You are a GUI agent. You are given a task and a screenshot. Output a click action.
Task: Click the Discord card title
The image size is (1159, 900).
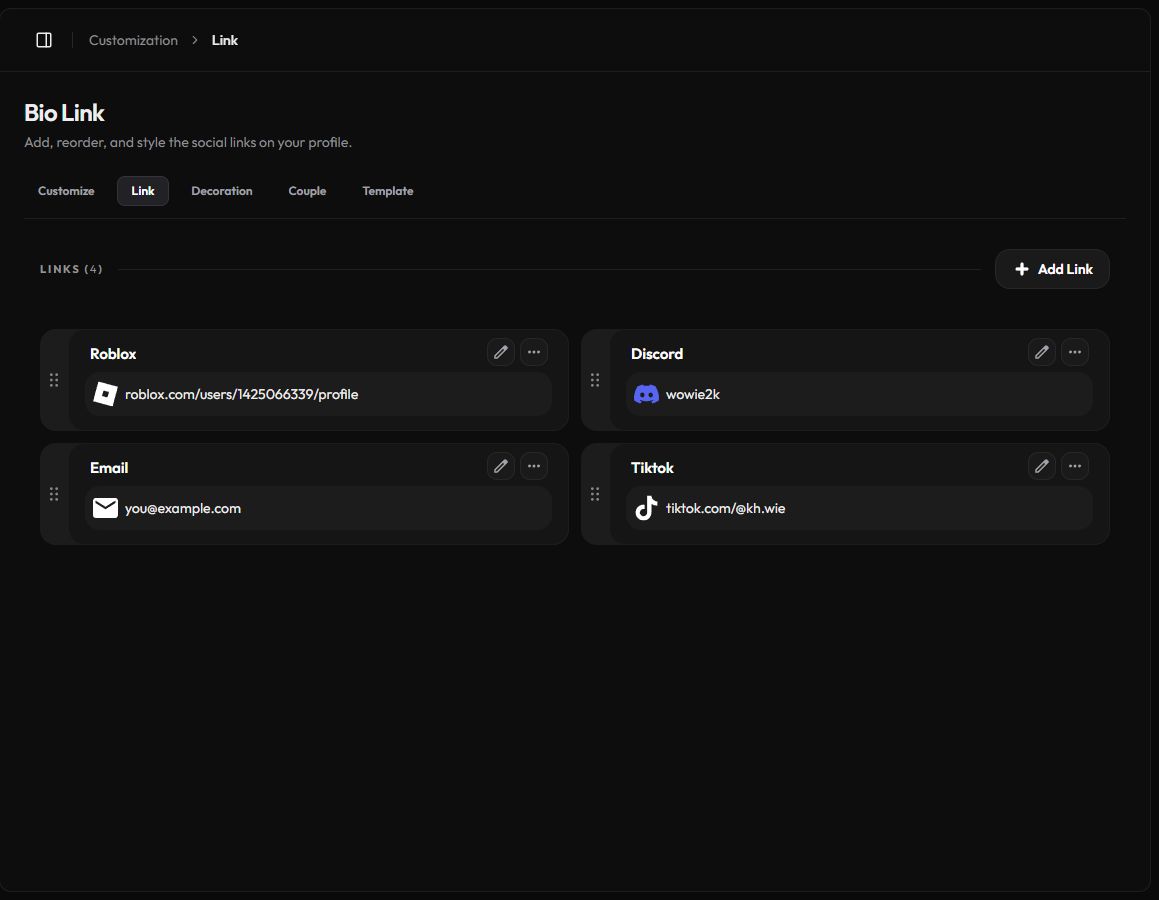(x=656, y=354)
